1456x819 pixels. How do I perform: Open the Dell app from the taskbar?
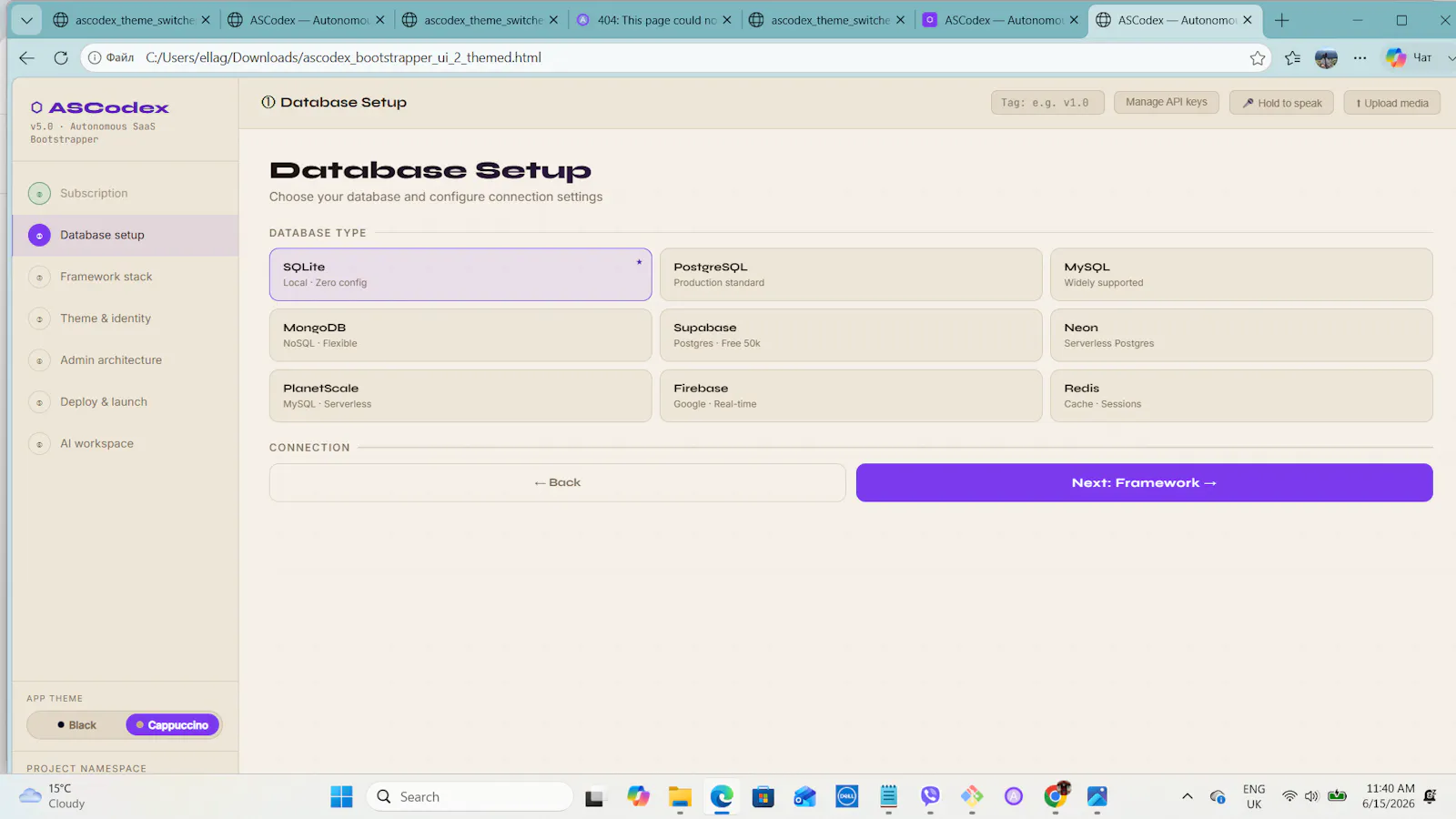846,797
